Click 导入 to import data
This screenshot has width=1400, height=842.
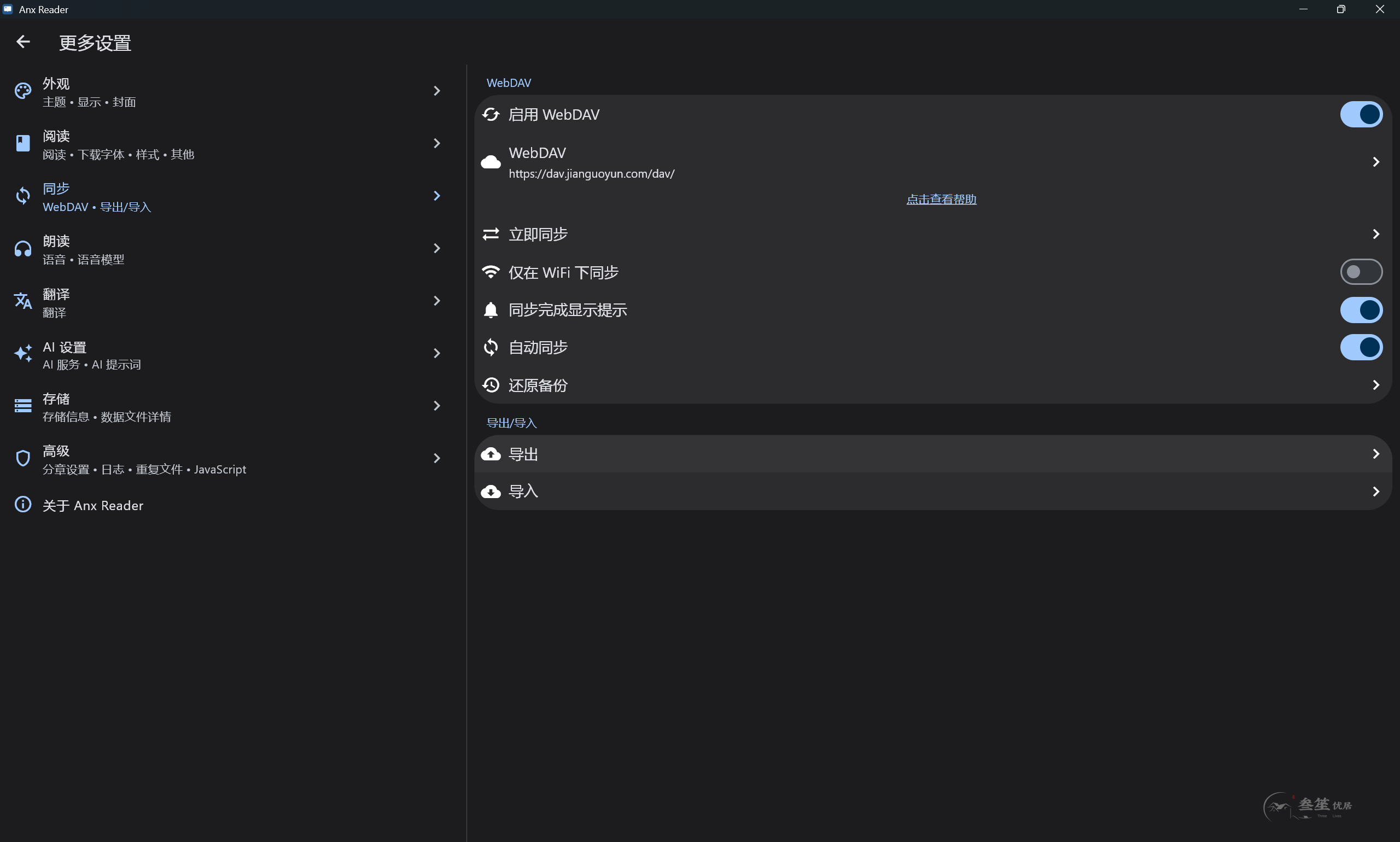(933, 492)
